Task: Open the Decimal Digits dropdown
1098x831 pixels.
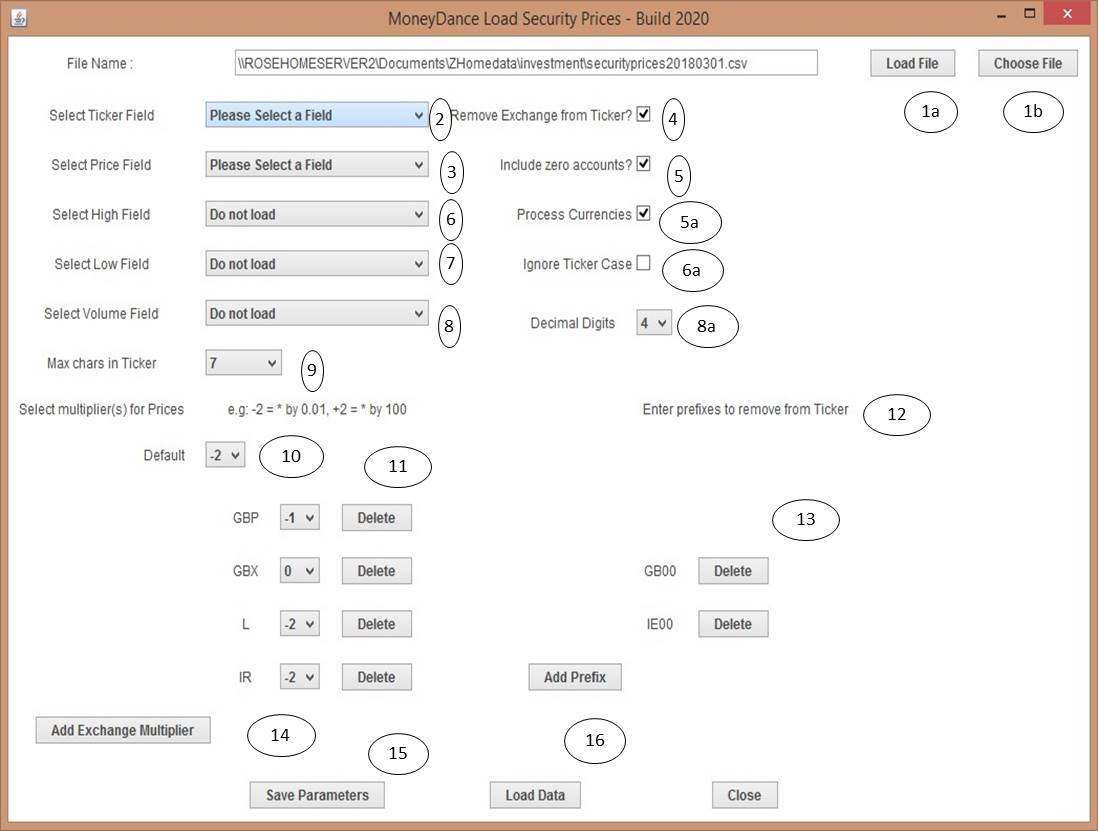Action: pos(654,323)
